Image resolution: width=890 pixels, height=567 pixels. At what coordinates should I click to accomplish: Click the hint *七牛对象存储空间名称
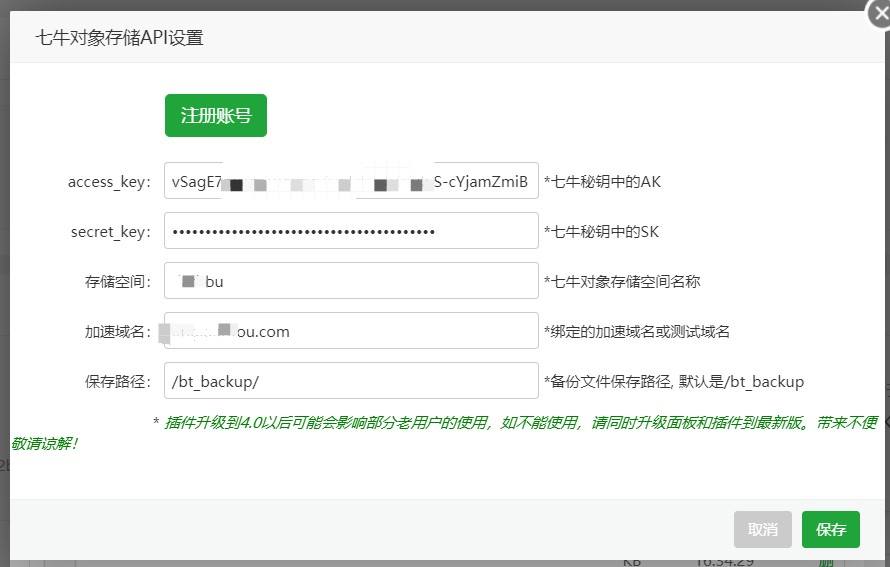pyautogui.click(x=622, y=282)
